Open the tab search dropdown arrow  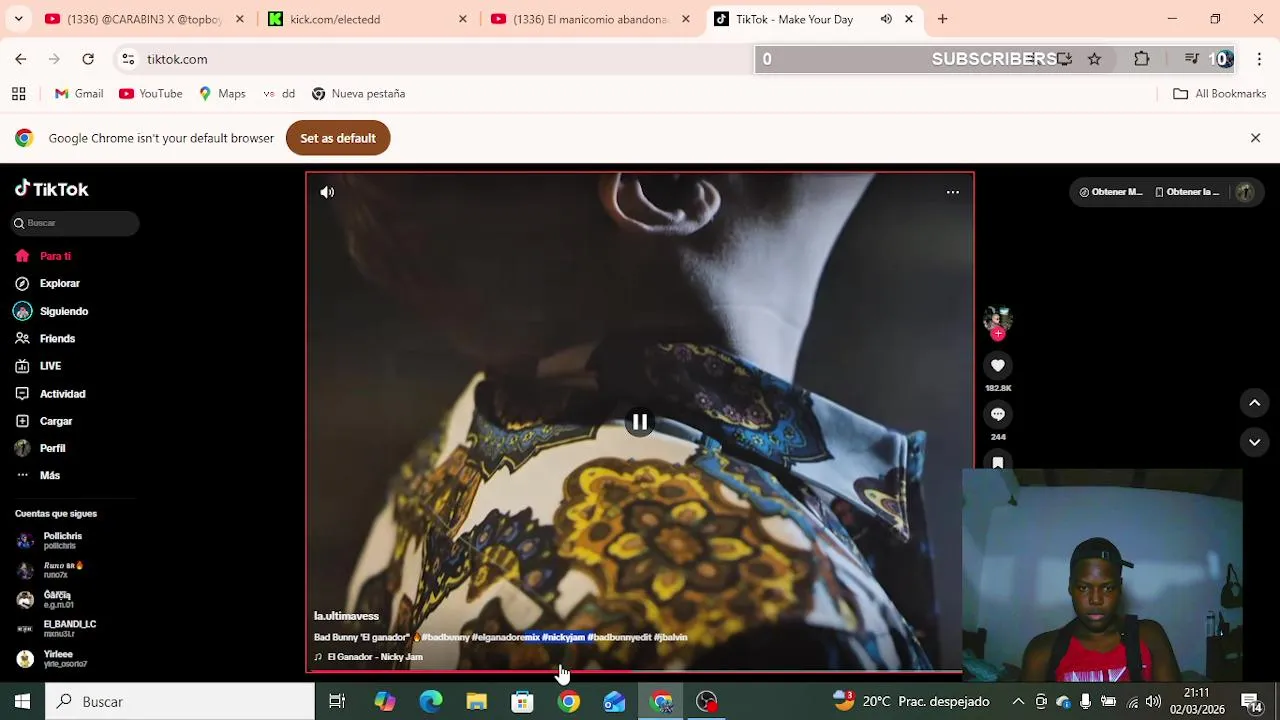[18, 19]
